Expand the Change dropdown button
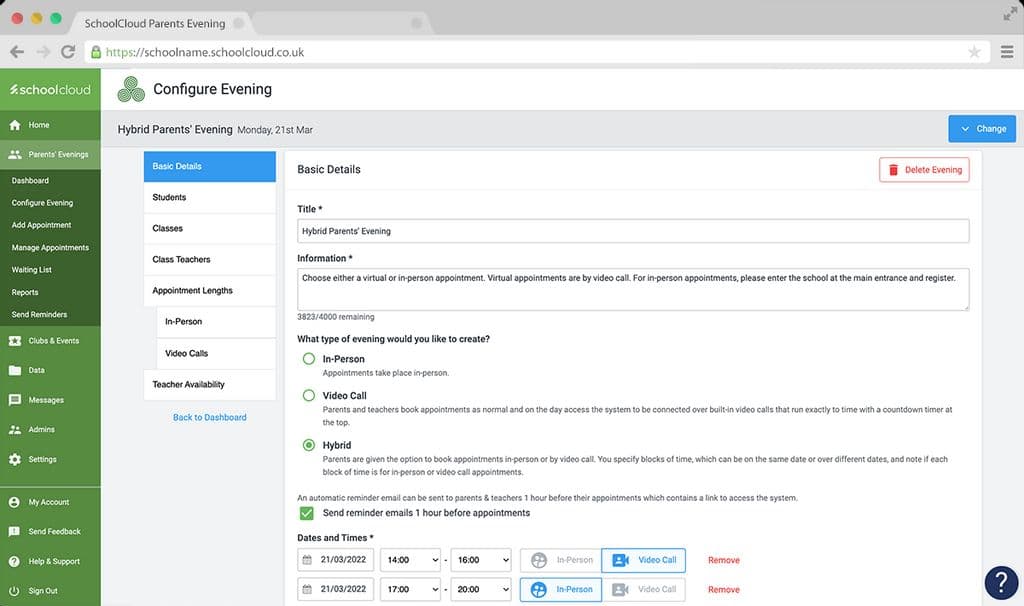Viewport: 1024px width, 606px height. [981, 128]
